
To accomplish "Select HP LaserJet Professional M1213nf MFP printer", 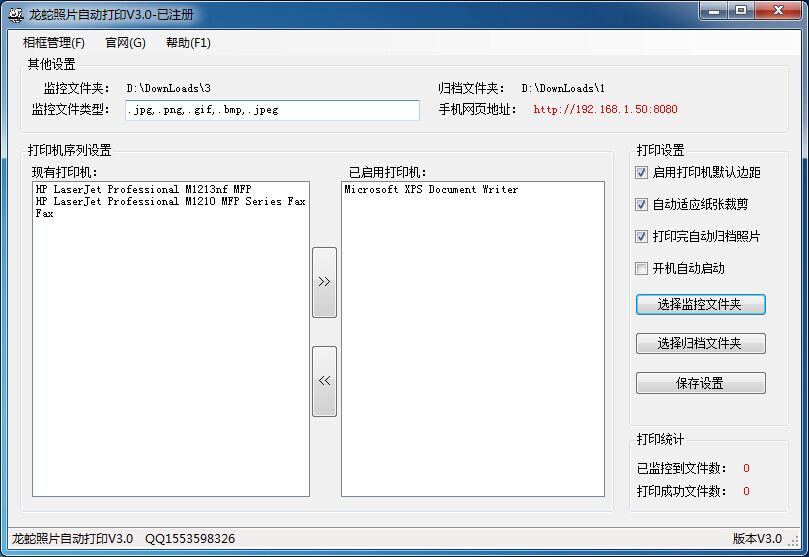I will click(143, 189).
